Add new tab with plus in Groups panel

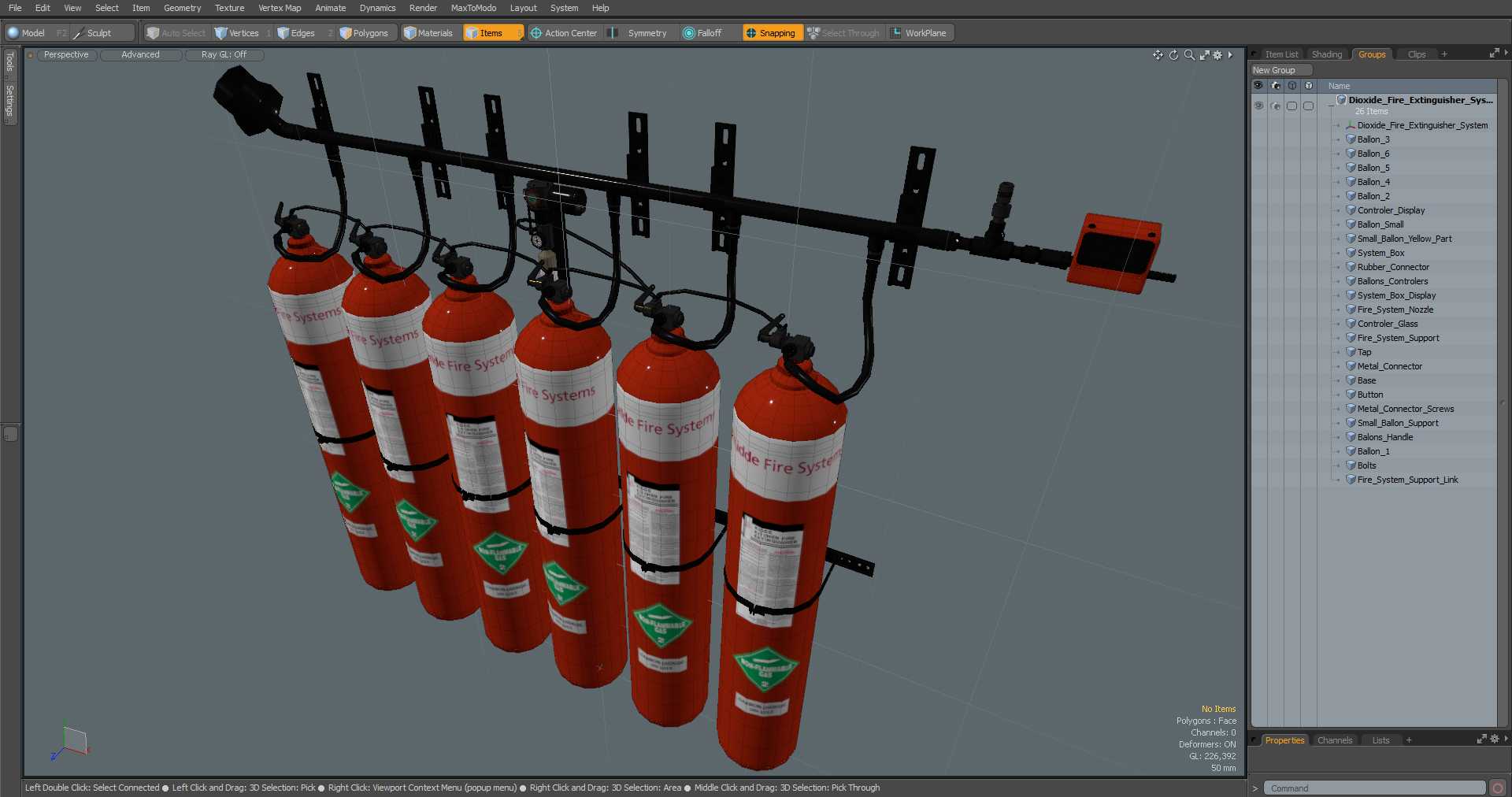click(x=1444, y=54)
